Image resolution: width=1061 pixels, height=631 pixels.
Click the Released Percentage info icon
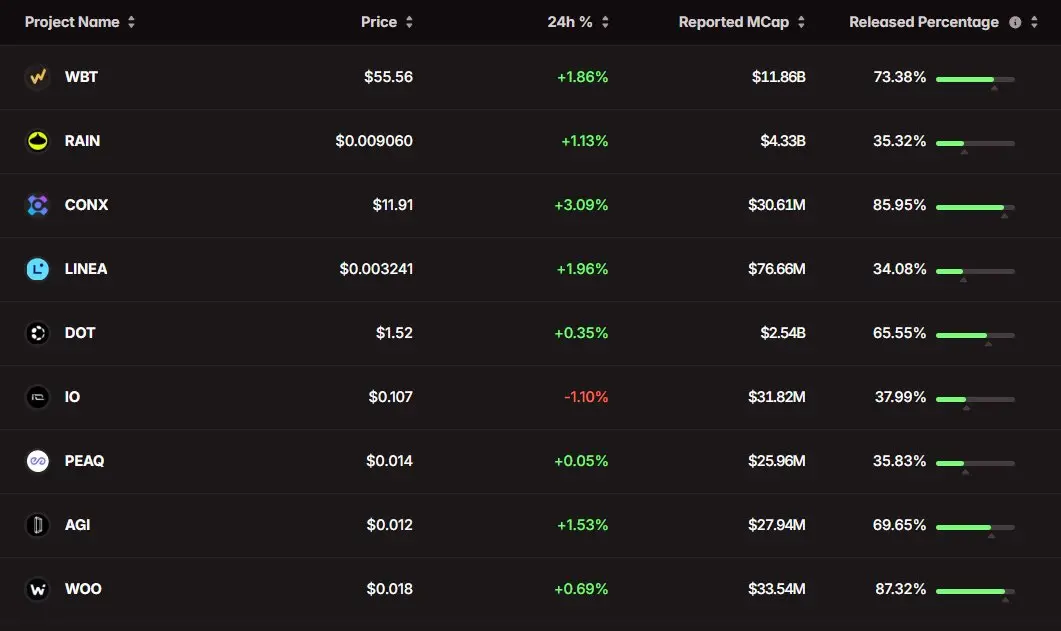click(x=1015, y=22)
